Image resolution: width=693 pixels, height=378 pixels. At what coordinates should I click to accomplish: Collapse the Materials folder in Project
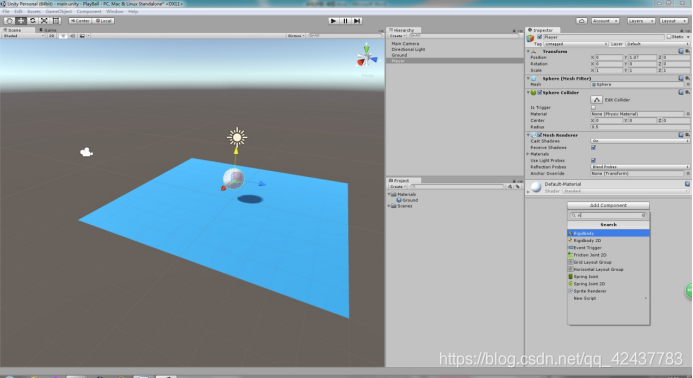click(389, 195)
